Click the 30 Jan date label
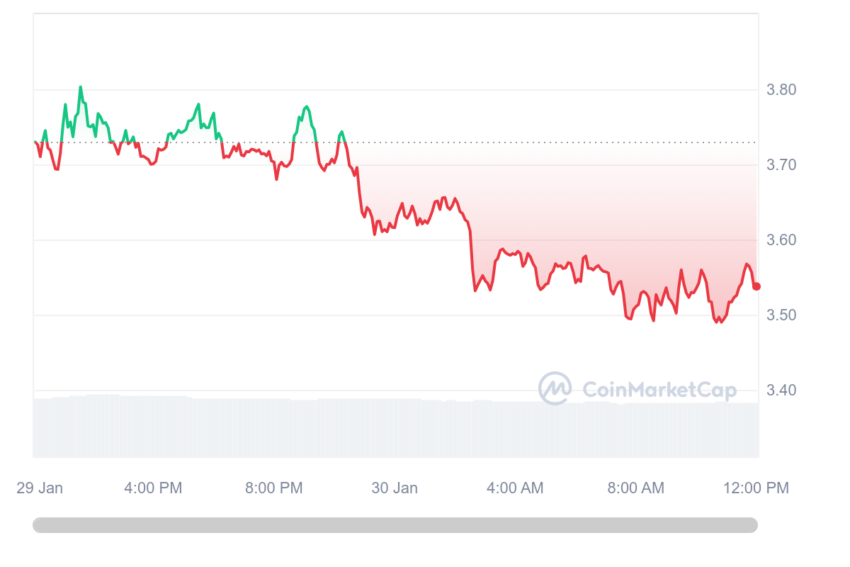Viewport: 850px width, 567px height. [394, 488]
